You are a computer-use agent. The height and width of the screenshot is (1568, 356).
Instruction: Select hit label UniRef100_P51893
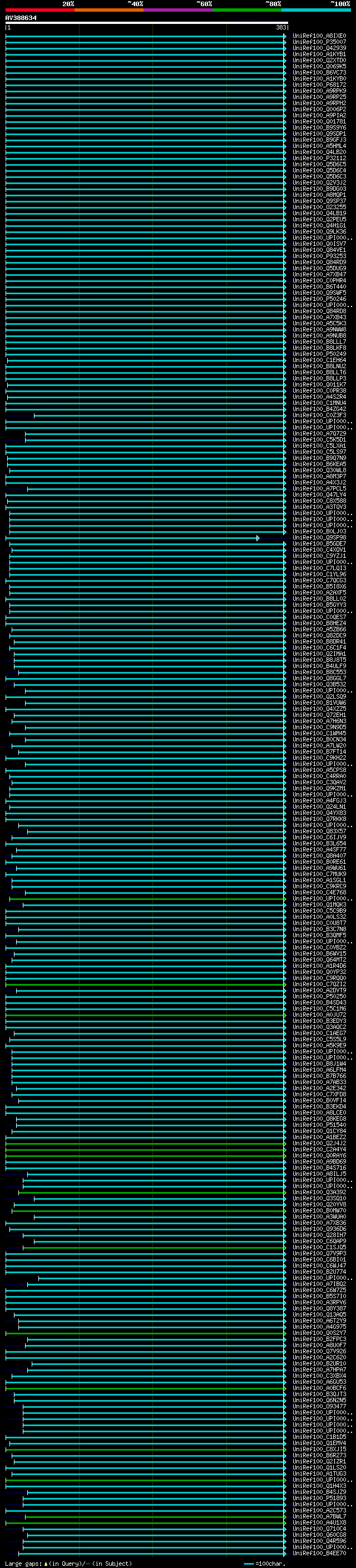(x=319, y=1498)
